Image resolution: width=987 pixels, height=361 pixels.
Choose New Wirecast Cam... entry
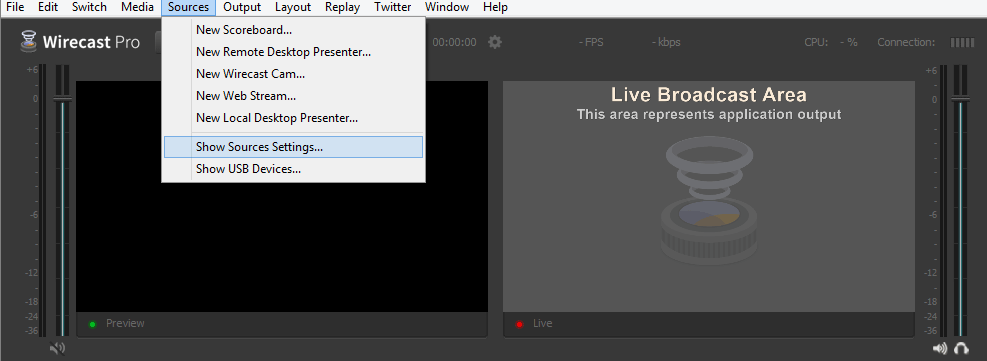point(293,74)
